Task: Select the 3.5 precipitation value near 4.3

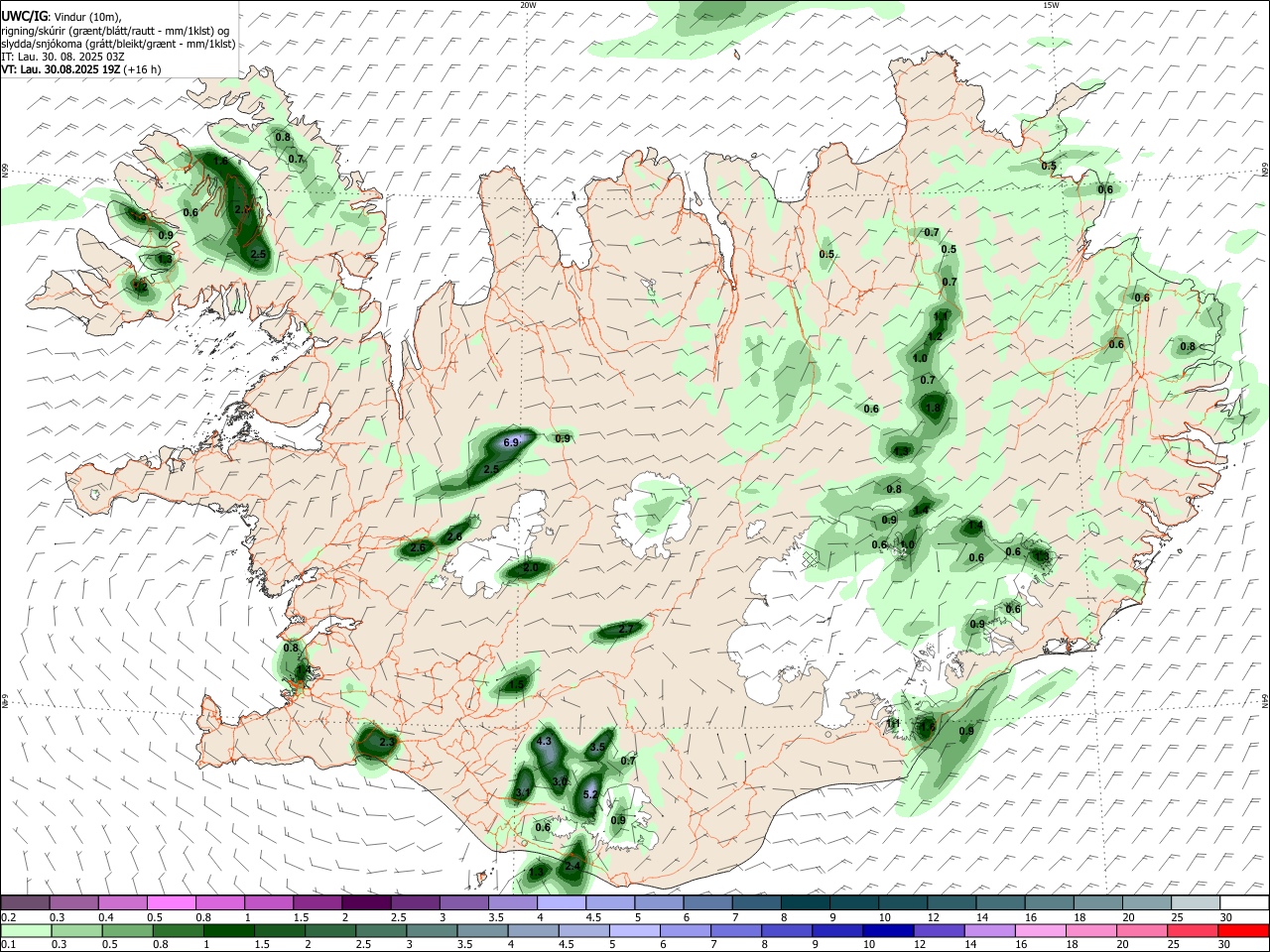Action: pos(597,748)
